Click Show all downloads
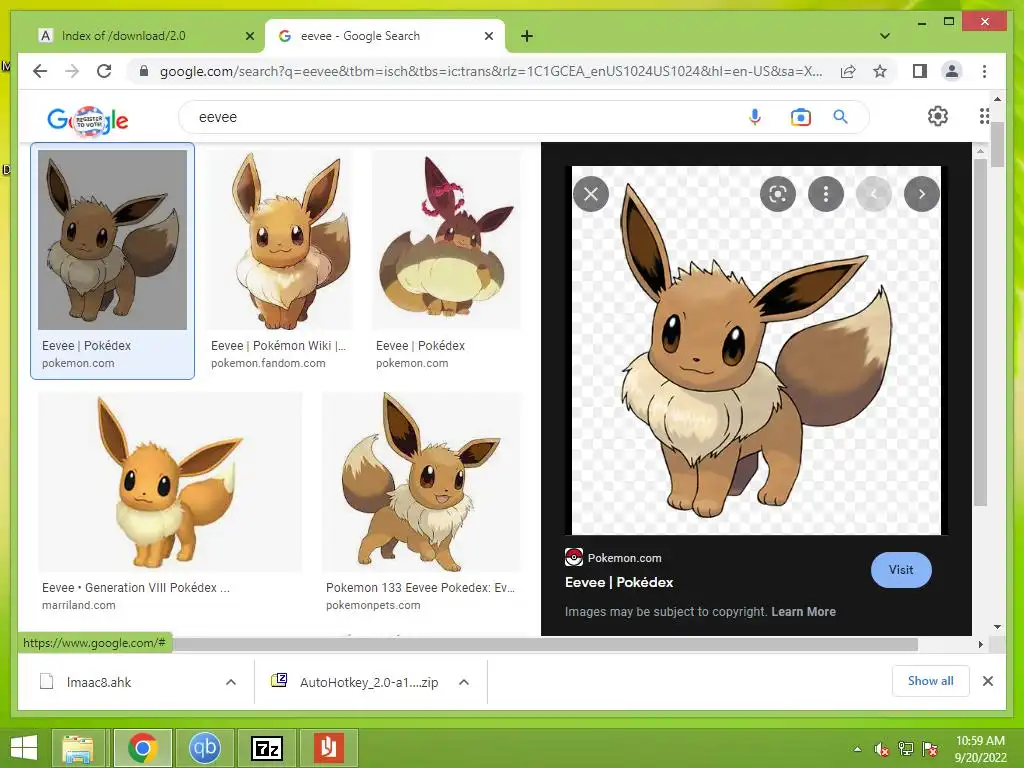 931,680
